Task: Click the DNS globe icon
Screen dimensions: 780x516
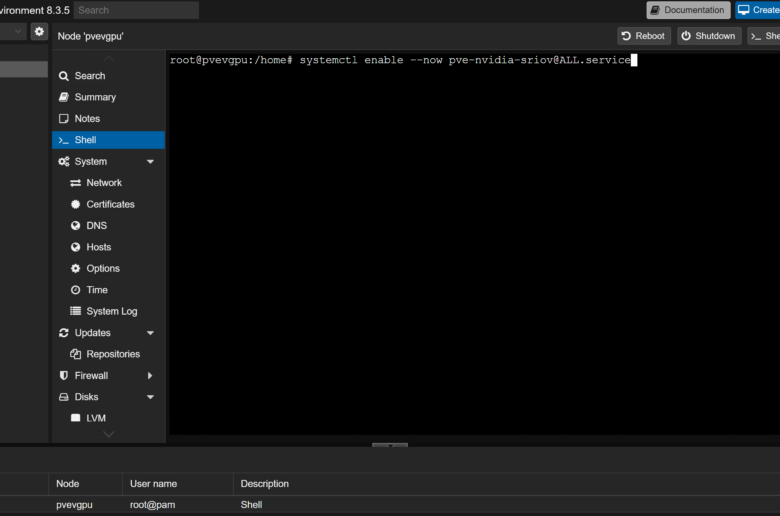Action: (75, 225)
